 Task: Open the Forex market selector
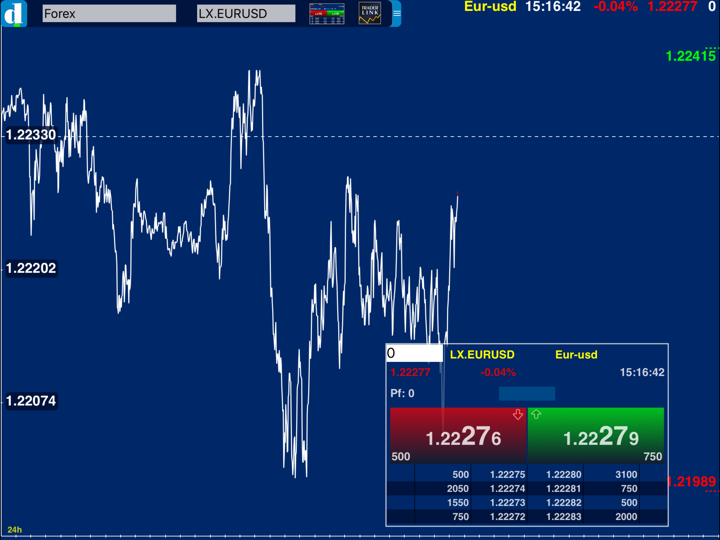(x=109, y=14)
